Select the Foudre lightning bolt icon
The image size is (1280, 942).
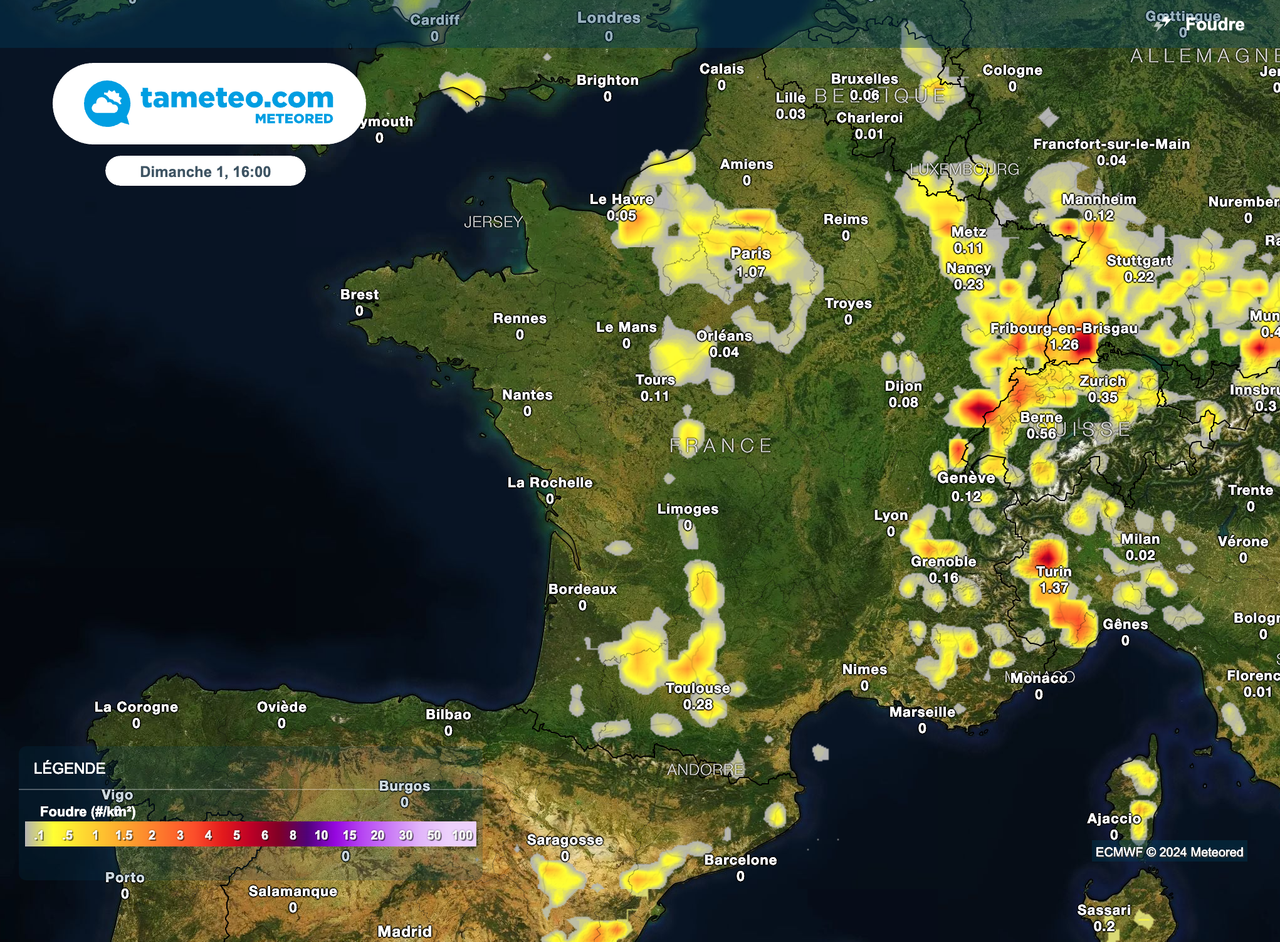point(1162,24)
